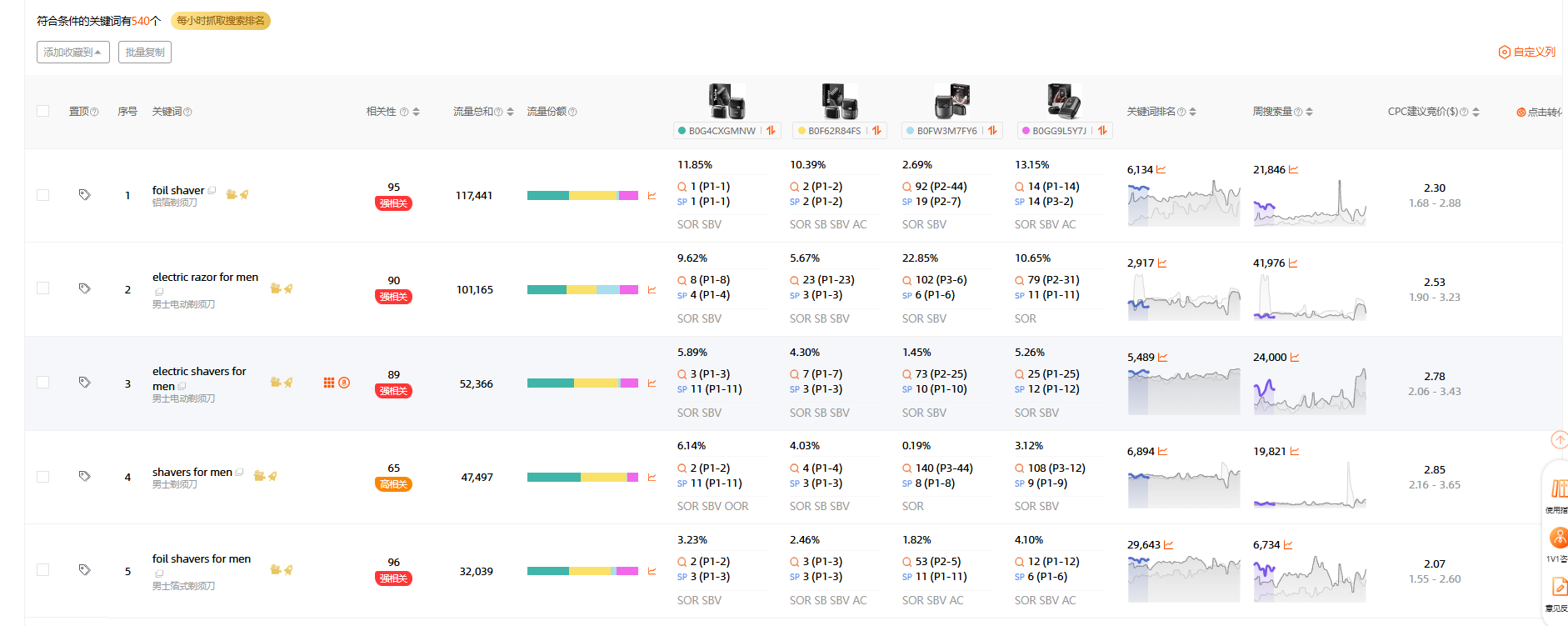Screen dimensions: 1568x626
Task: Toggle the select-all checkbox in table header
Action: pos(43,111)
